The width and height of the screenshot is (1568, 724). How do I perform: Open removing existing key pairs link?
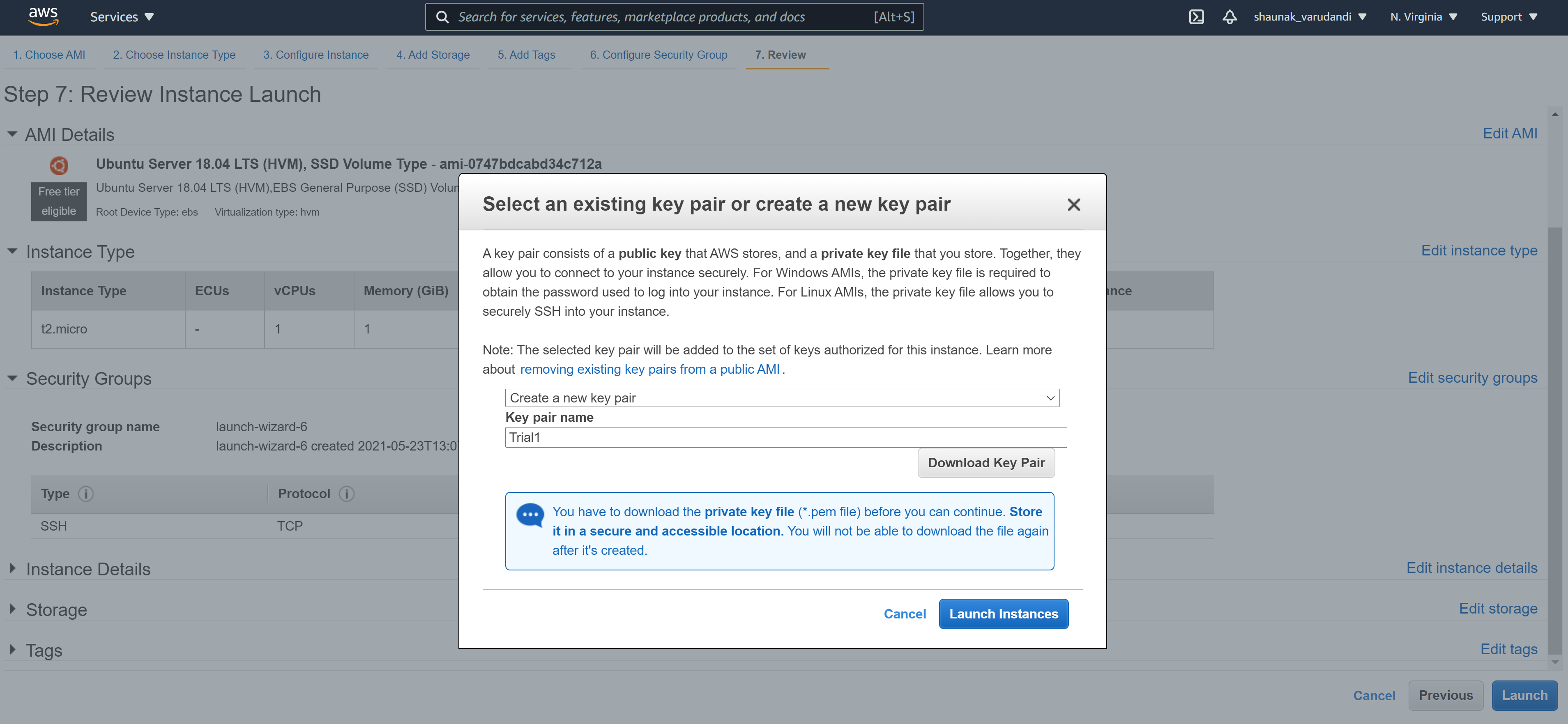[x=649, y=369]
